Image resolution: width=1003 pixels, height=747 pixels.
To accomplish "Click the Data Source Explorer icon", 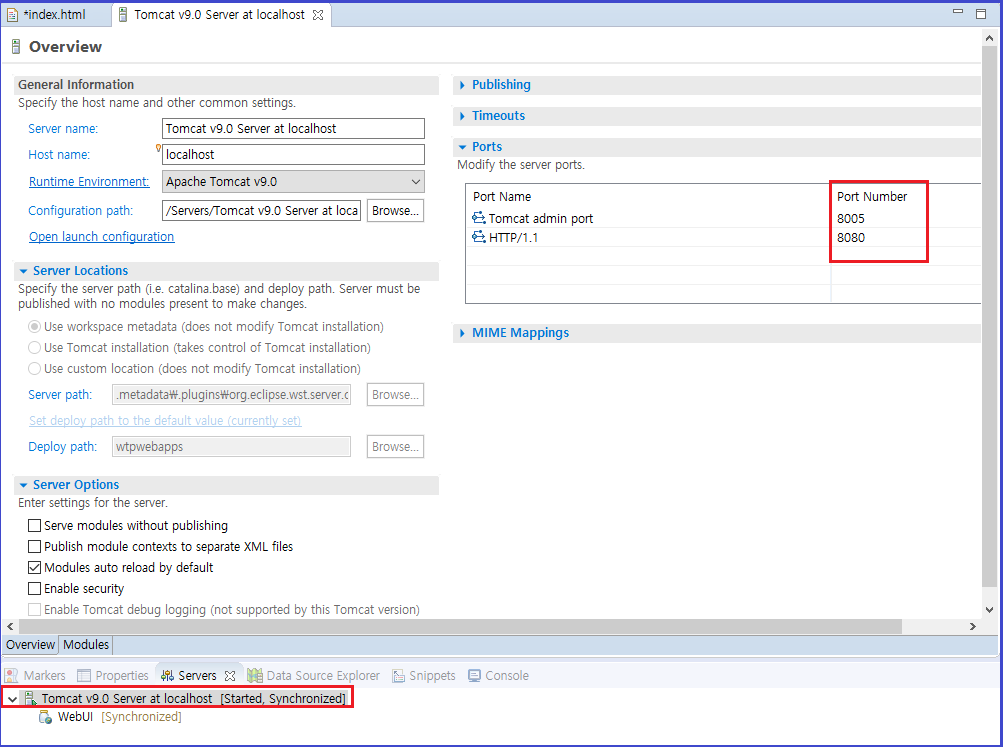I will (x=255, y=675).
